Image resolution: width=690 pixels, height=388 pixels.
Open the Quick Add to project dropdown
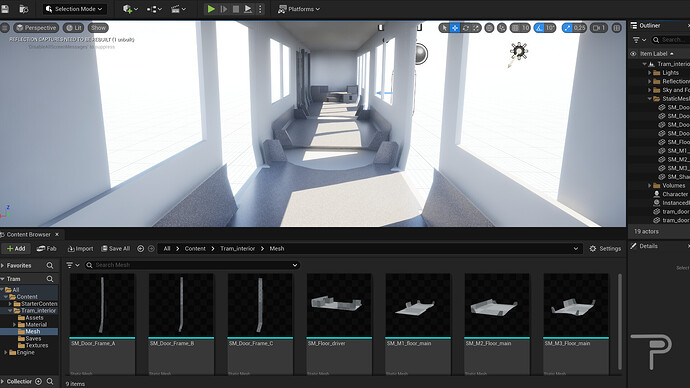pyautogui.click(x=130, y=9)
